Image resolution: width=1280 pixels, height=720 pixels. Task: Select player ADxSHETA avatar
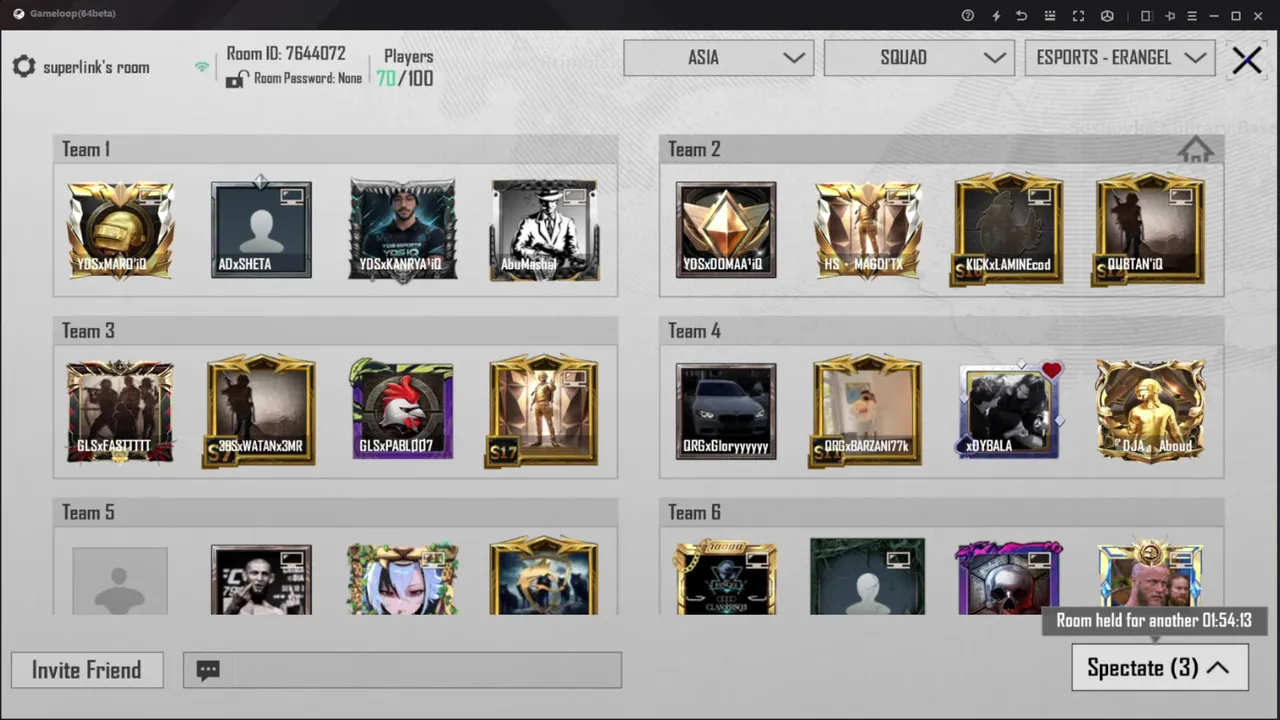point(261,230)
